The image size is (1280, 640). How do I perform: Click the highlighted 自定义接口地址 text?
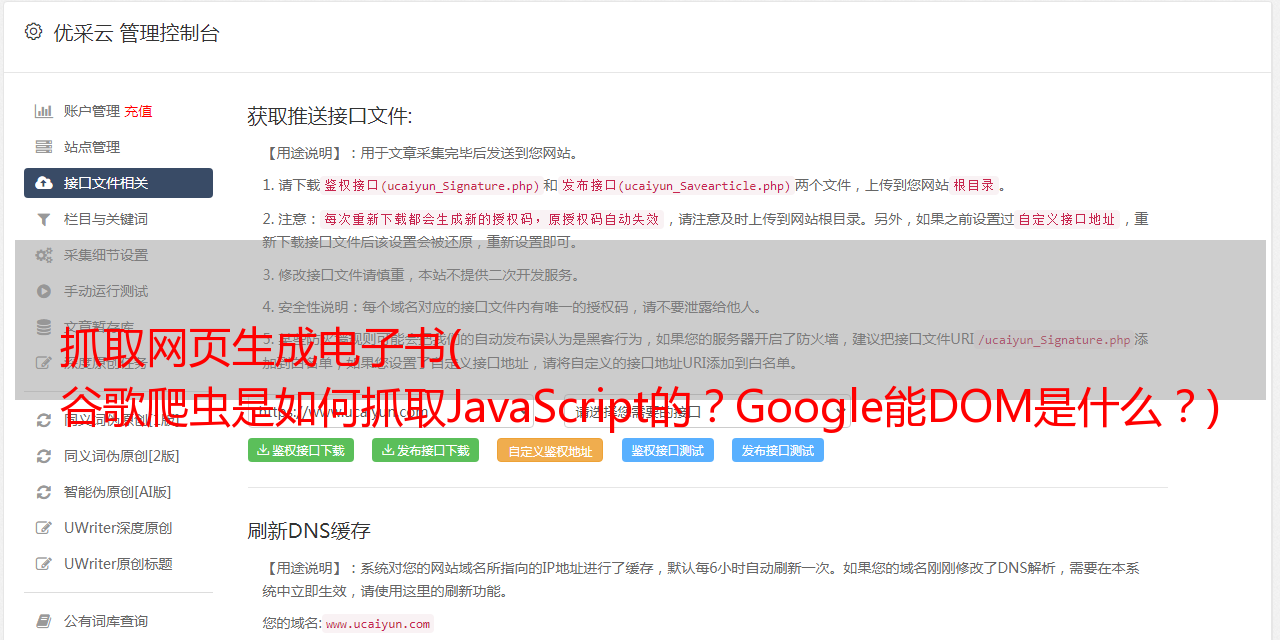1067,219
